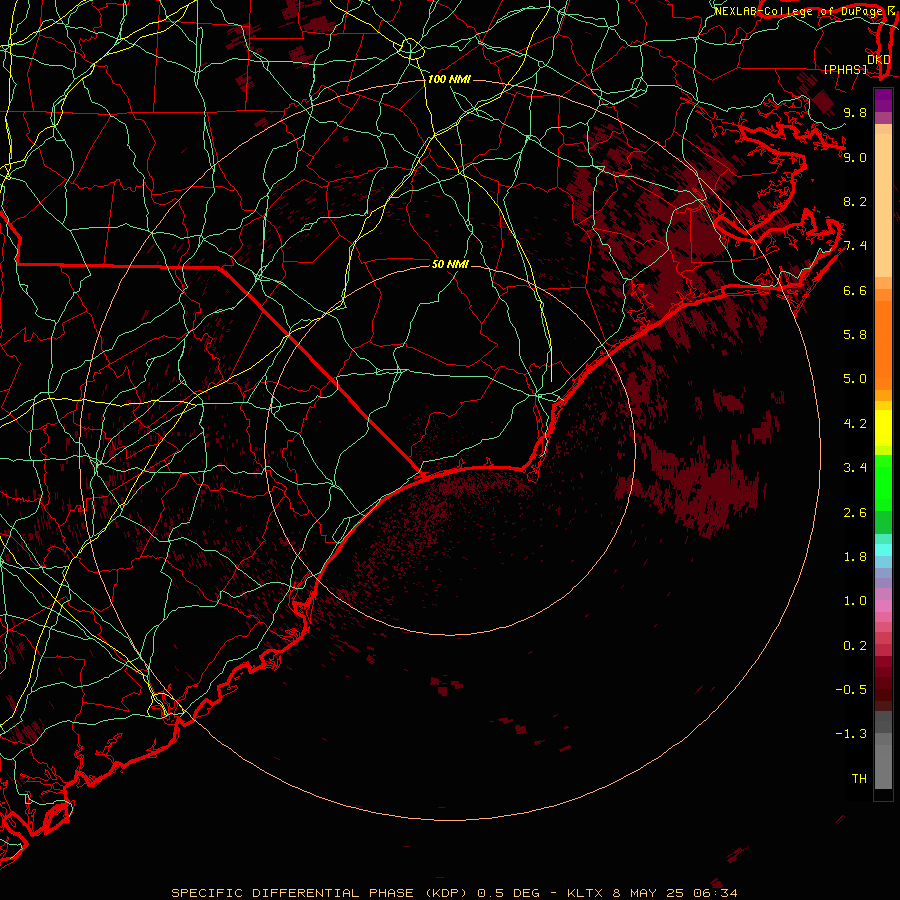900x900 pixels.
Task: Pick the bright green band of the scale
Action: coord(883,483)
